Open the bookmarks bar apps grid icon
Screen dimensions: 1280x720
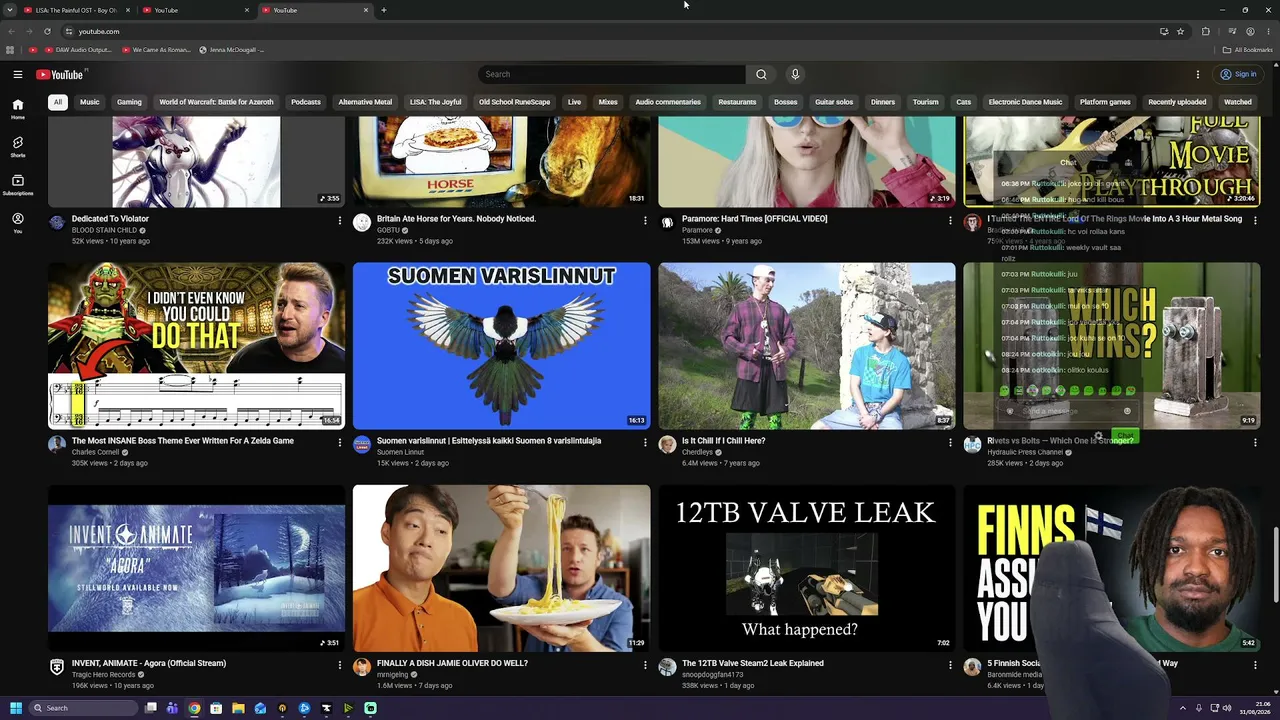[x=10, y=49]
